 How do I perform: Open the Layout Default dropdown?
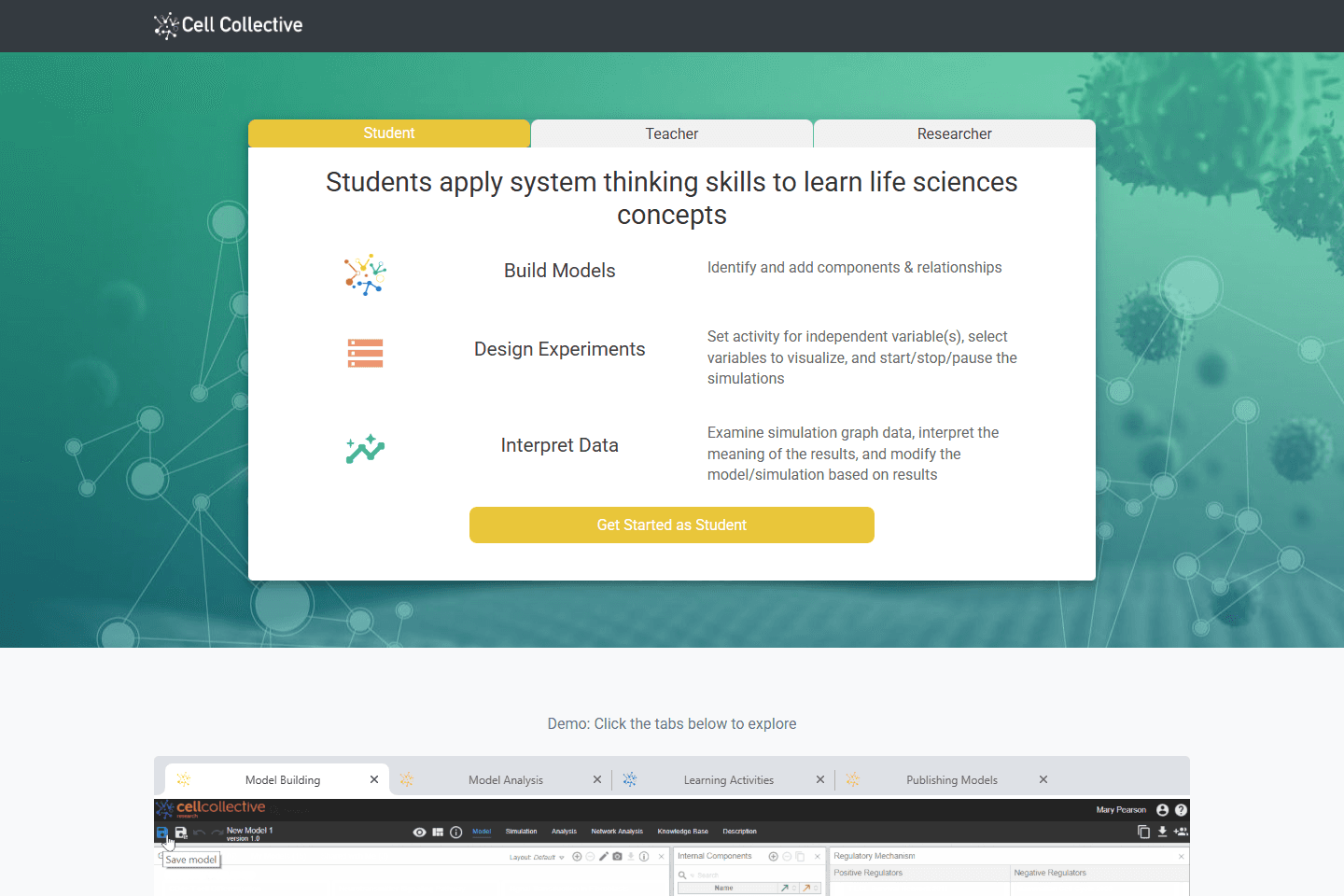tap(537, 857)
